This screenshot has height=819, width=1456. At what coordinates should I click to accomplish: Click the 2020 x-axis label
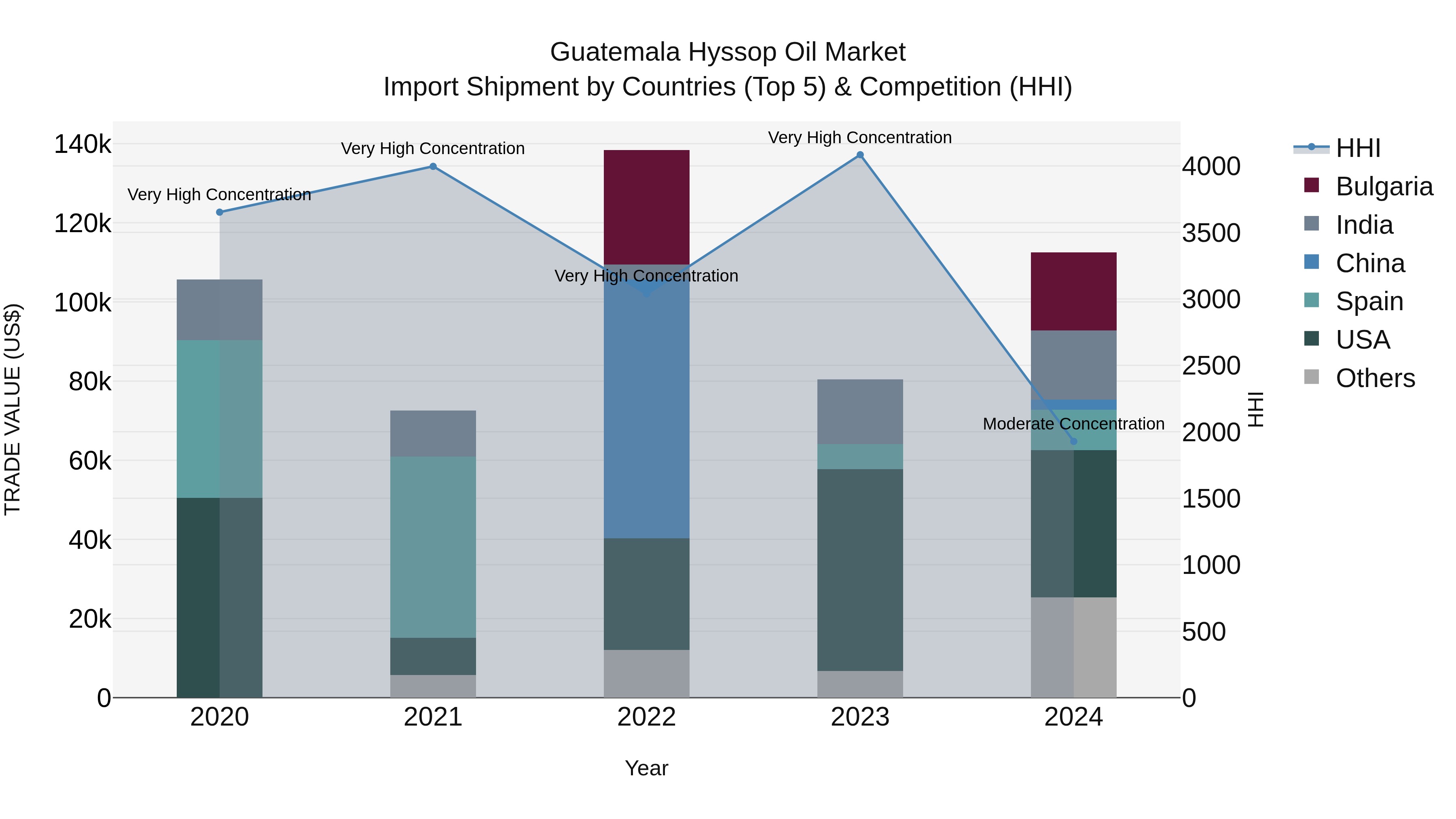220,717
